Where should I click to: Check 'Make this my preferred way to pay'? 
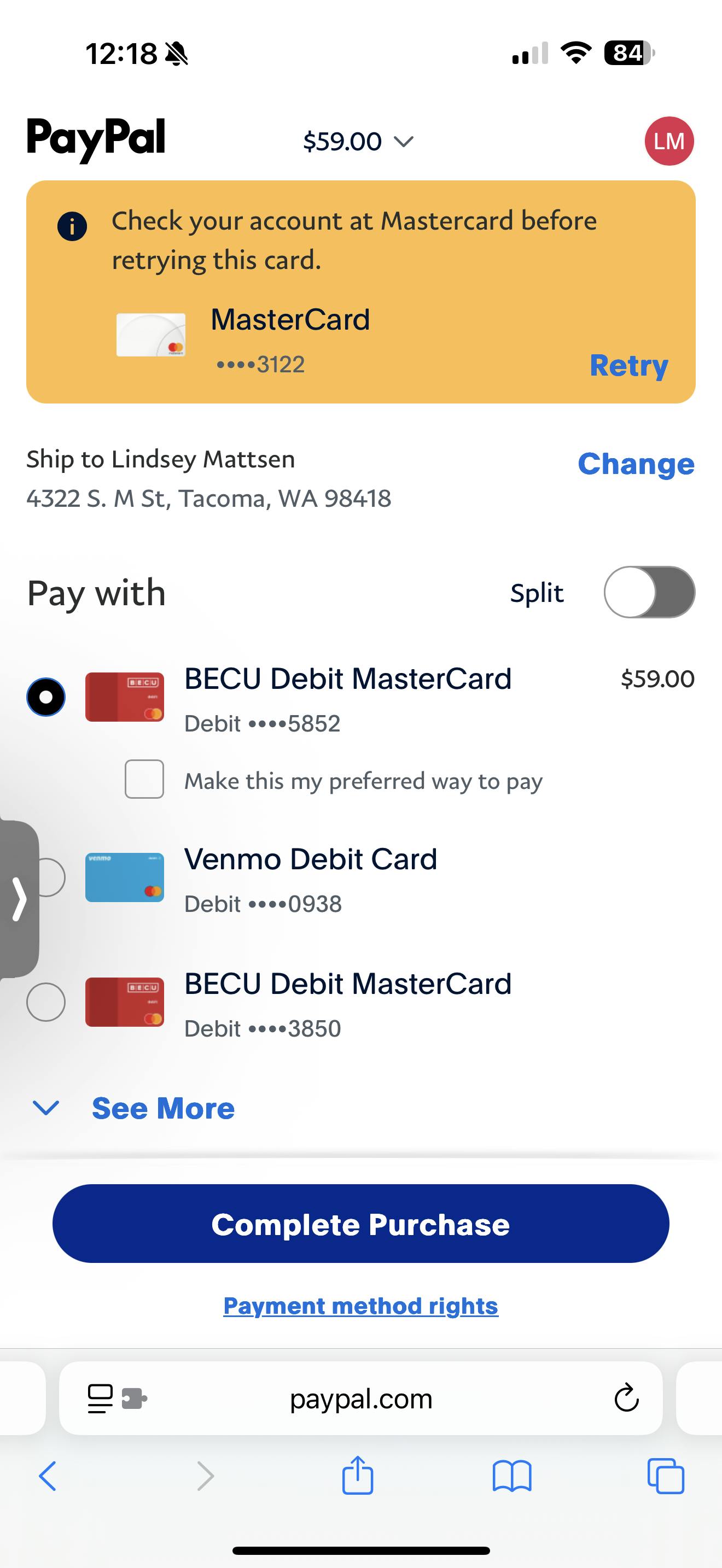144,779
